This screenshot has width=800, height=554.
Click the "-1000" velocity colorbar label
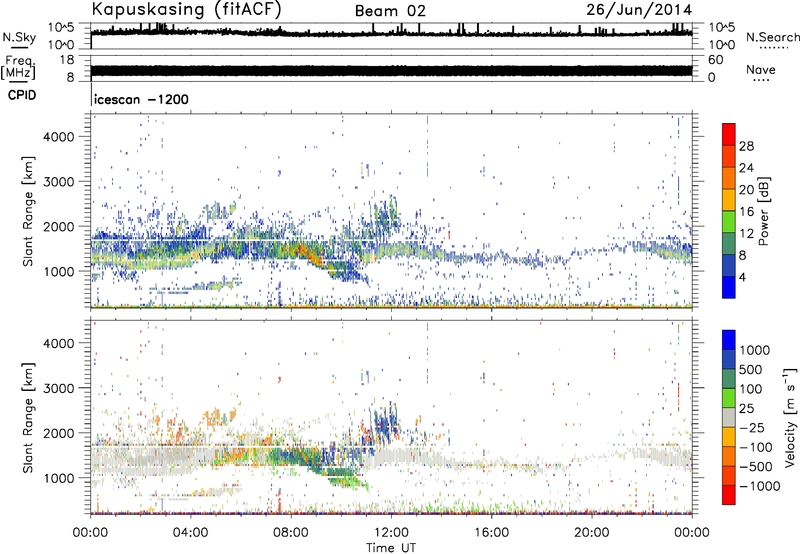pyautogui.click(x=760, y=486)
